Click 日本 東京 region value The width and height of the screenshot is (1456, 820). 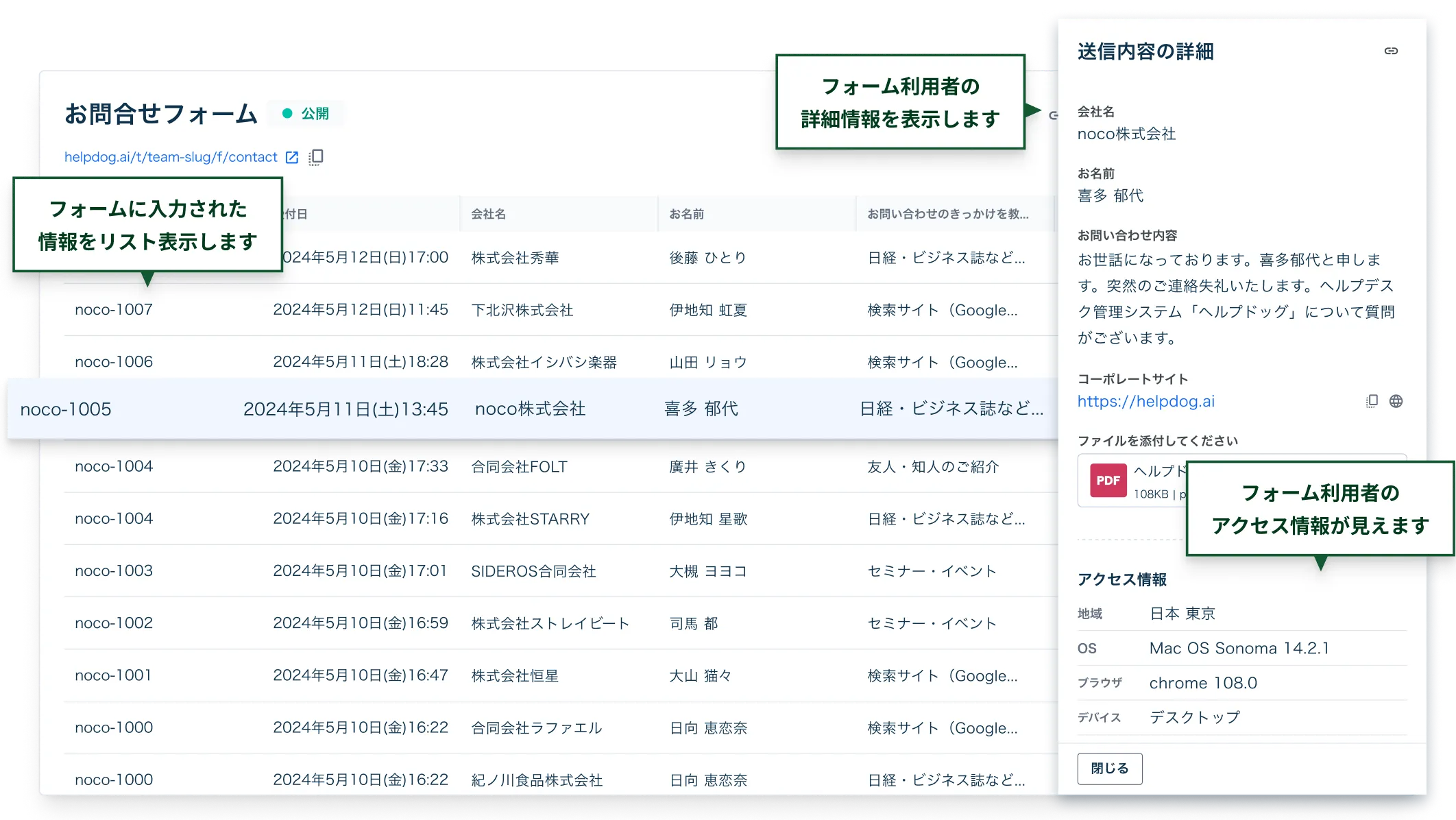1182,614
